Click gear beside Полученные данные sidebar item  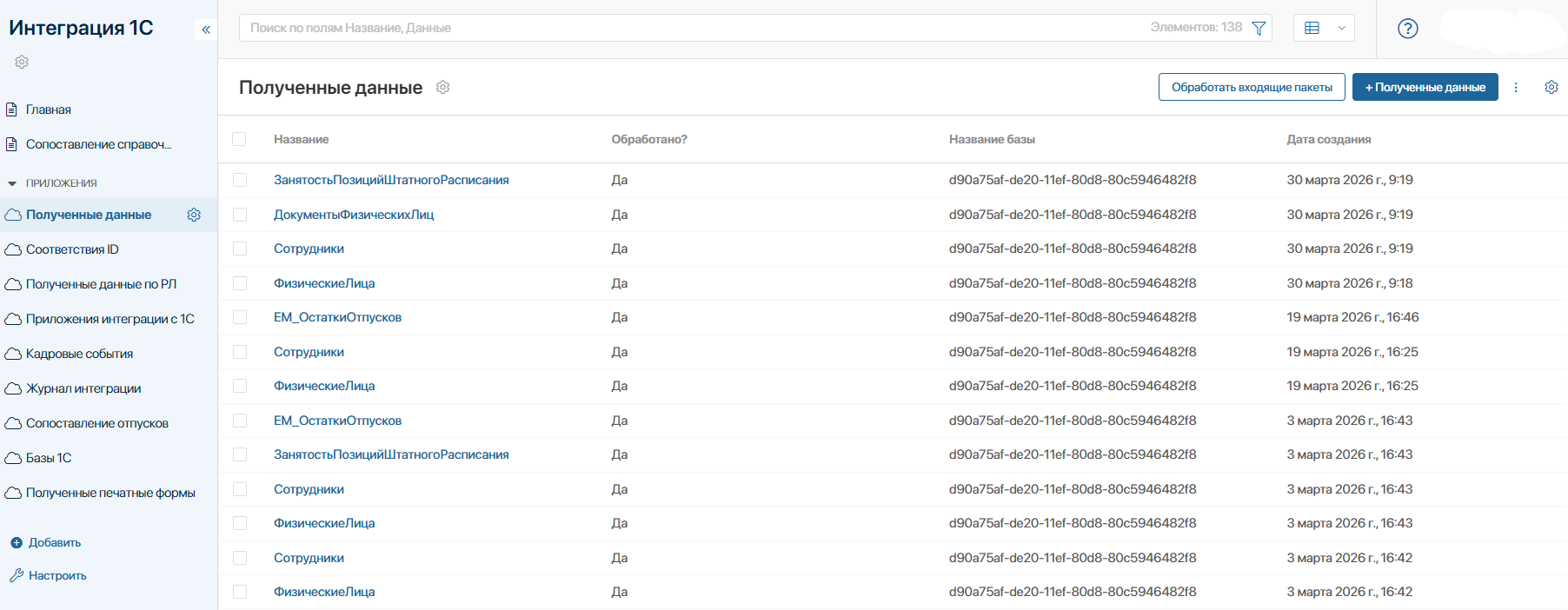194,215
